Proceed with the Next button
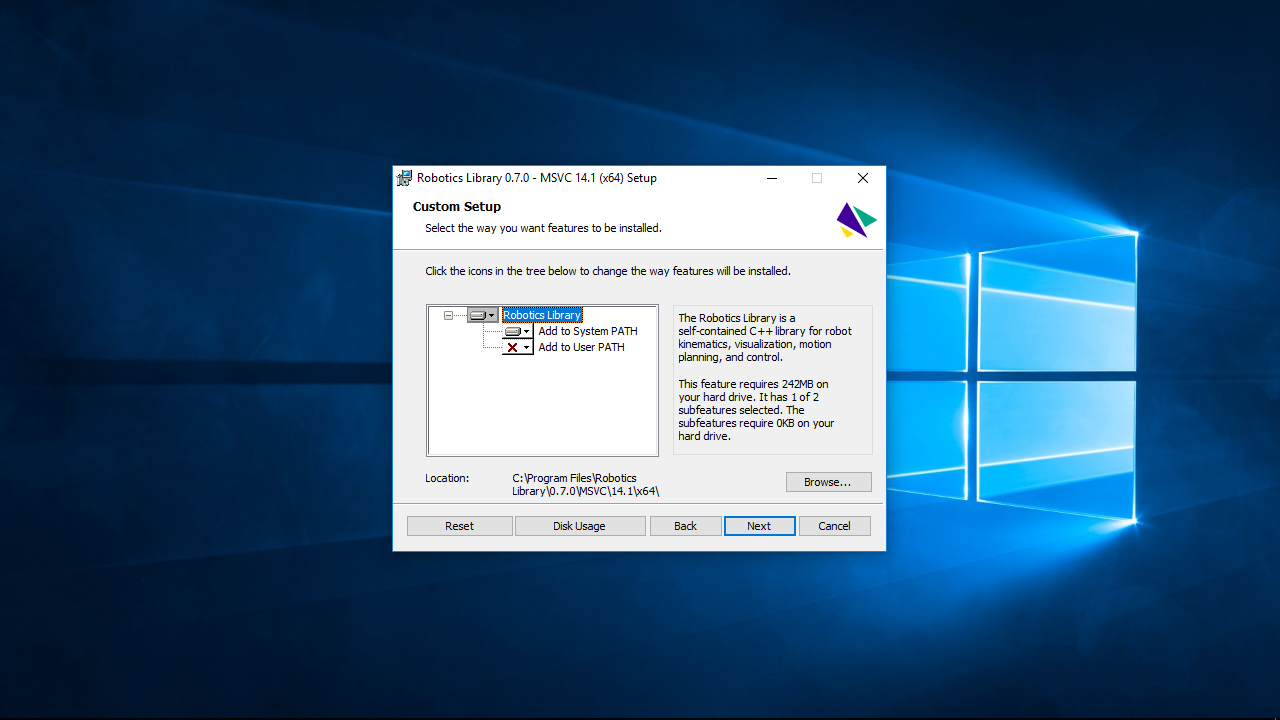Screen dimensions: 1280x720 pyautogui.click(x=759, y=526)
